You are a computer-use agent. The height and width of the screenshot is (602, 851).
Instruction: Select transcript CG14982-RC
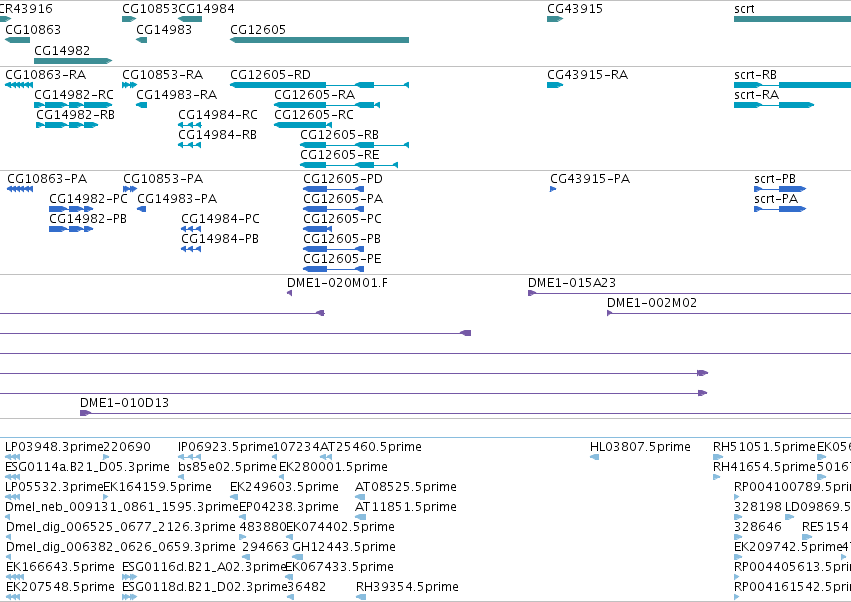pos(73,105)
